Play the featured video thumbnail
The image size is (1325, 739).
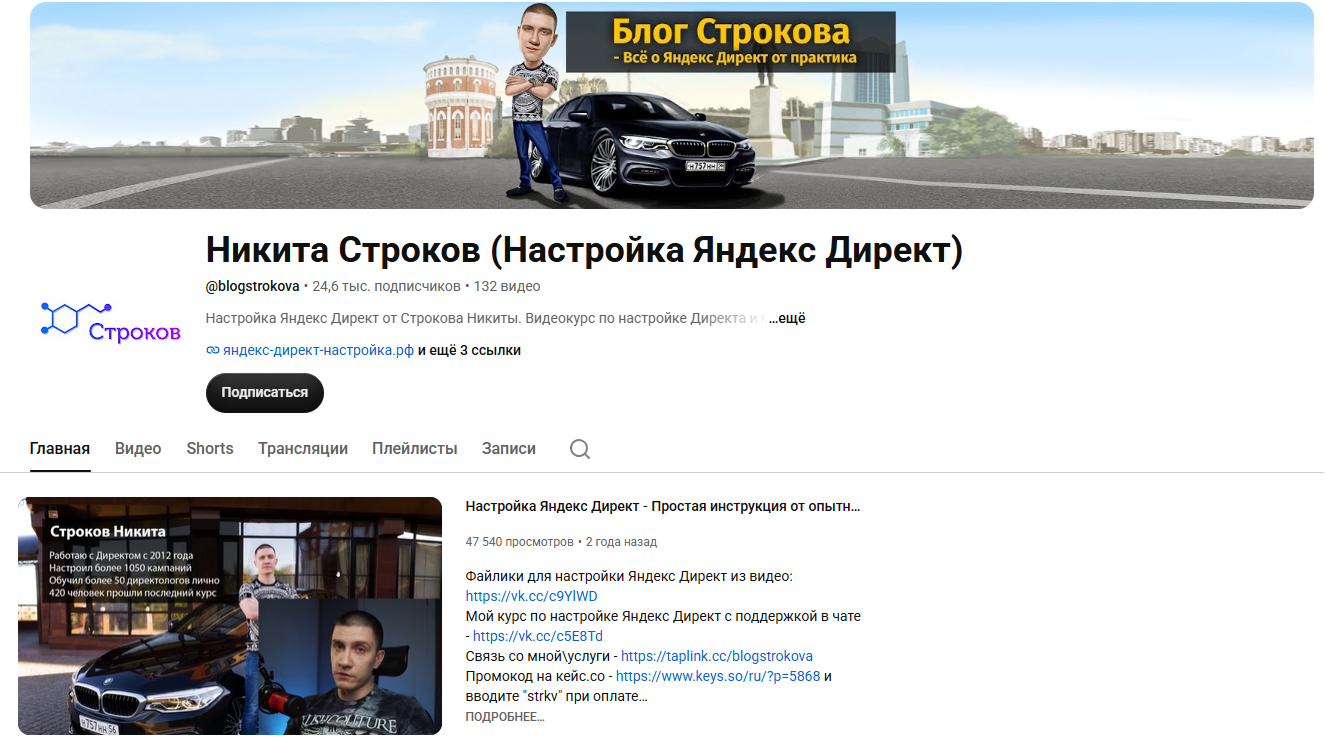click(x=230, y=616)
